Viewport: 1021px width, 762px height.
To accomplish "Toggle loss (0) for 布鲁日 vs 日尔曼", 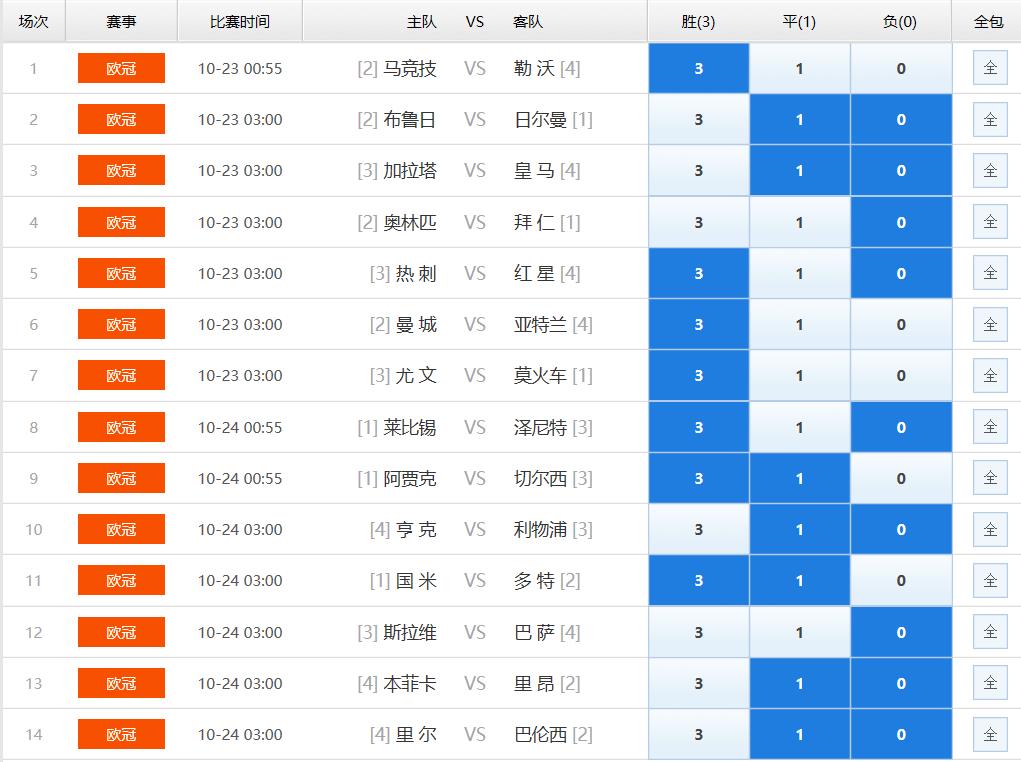I will (x=901, y=119).
